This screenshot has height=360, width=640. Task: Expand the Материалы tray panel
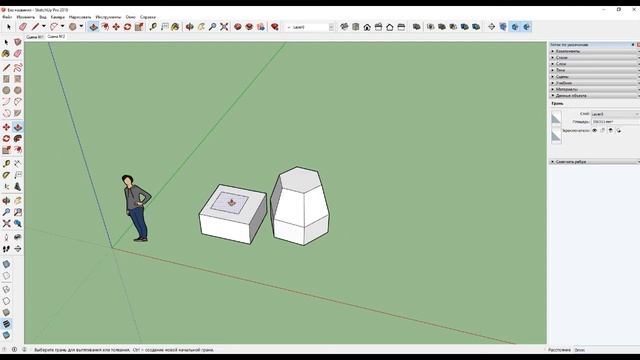[x=594, y=89]
